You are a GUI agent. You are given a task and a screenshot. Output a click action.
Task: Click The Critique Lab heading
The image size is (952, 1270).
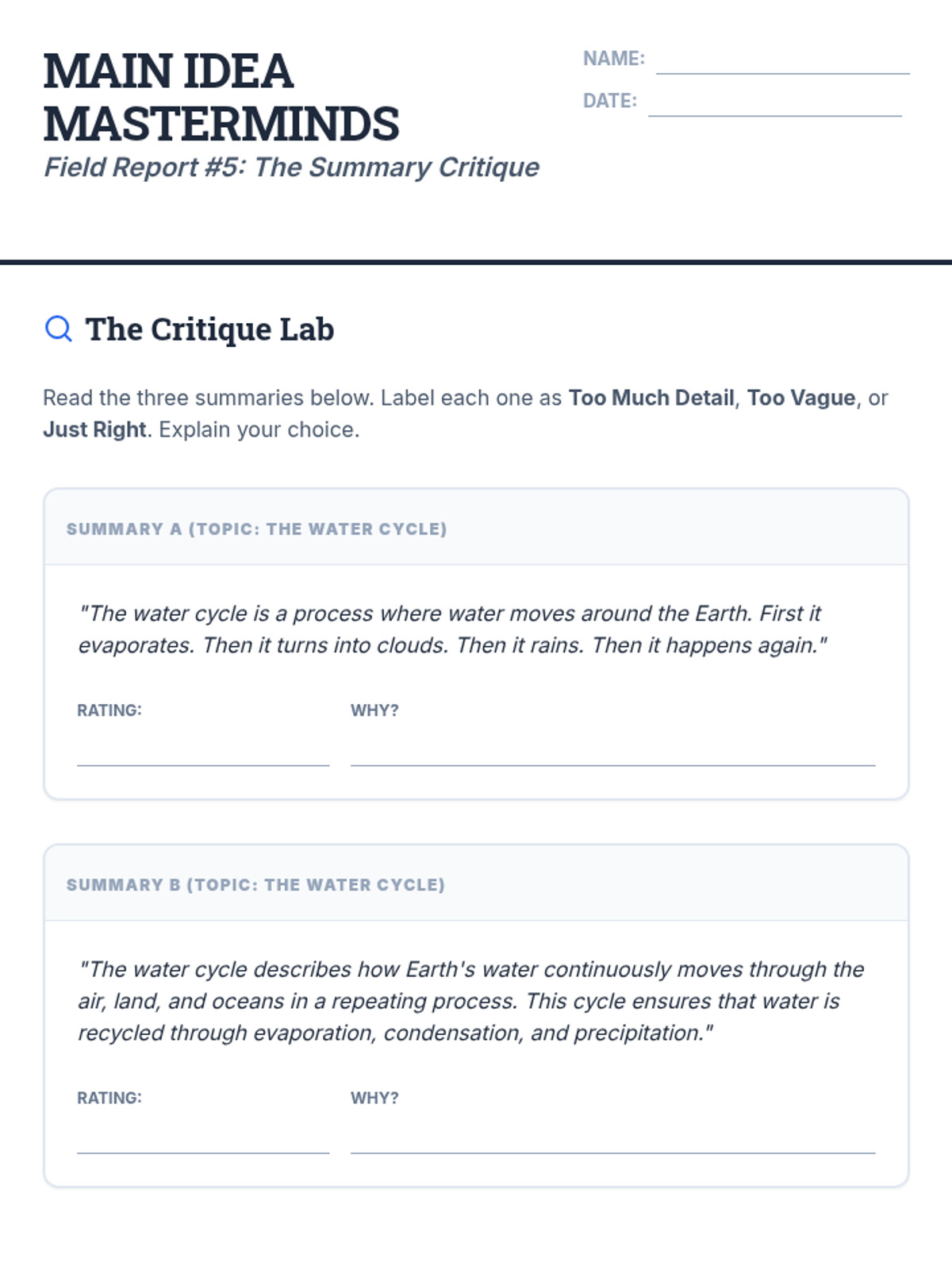tap(209, 329)
